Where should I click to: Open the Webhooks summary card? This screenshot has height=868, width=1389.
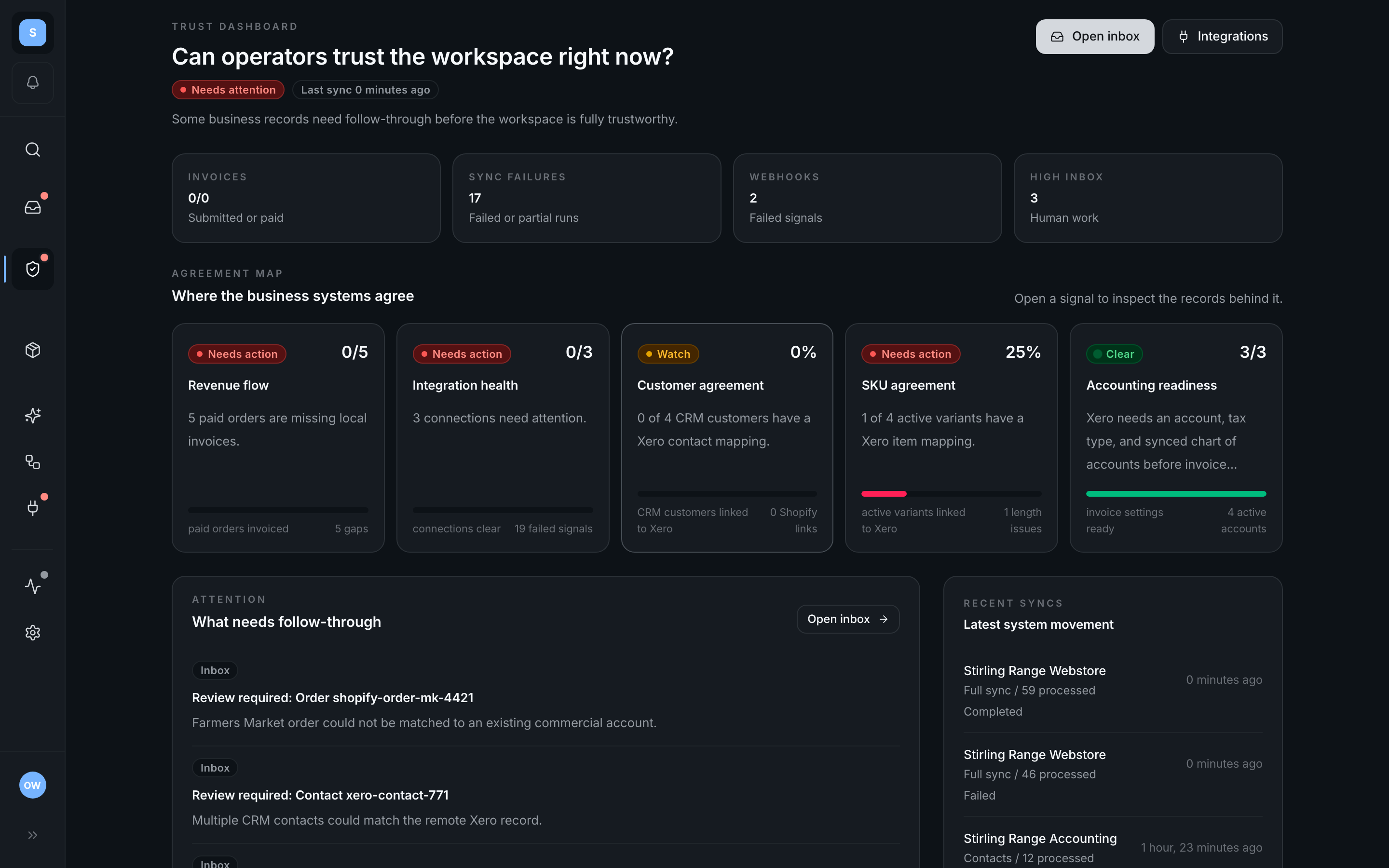click(x=867, y=198)
